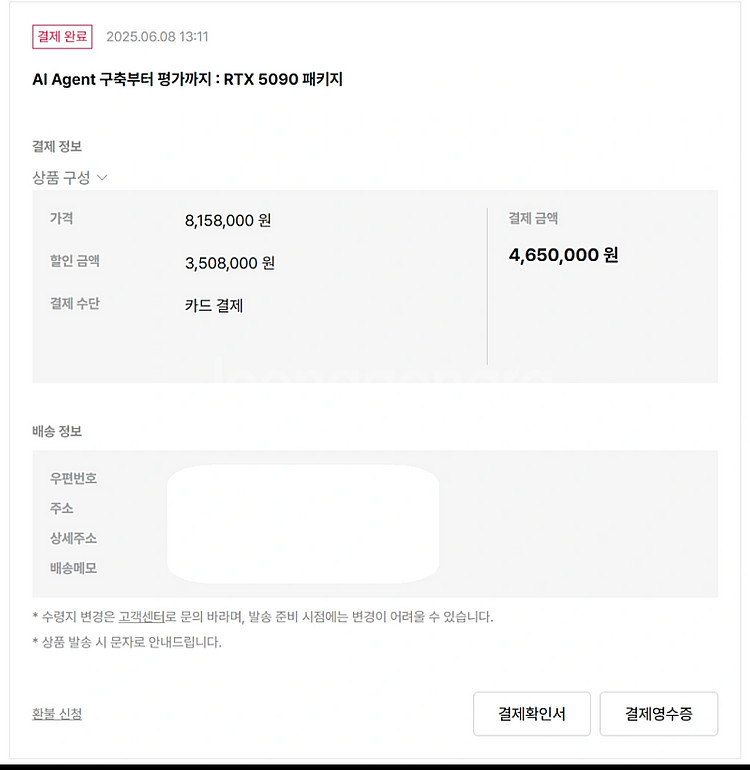The image size is (750, 770).
Task: Click the 카드 결제 payment method value
Action: pos(214,305)
